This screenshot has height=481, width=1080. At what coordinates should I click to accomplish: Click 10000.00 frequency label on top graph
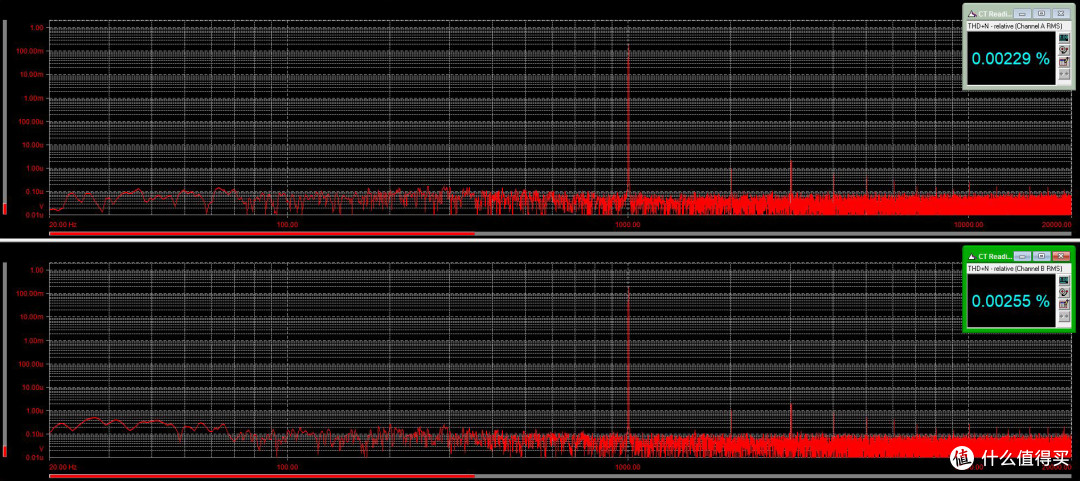[968, 225]
